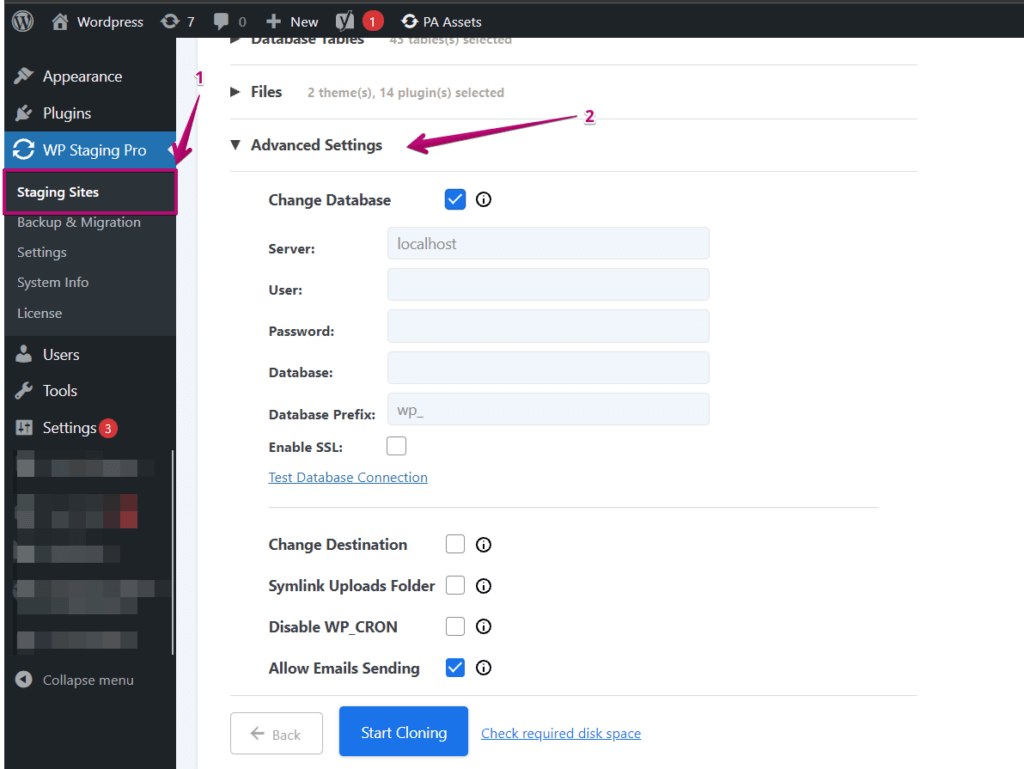Uncheck the Allow Emails Sending checkbox
The image size is (1024, 769).
tap(455, 667)
